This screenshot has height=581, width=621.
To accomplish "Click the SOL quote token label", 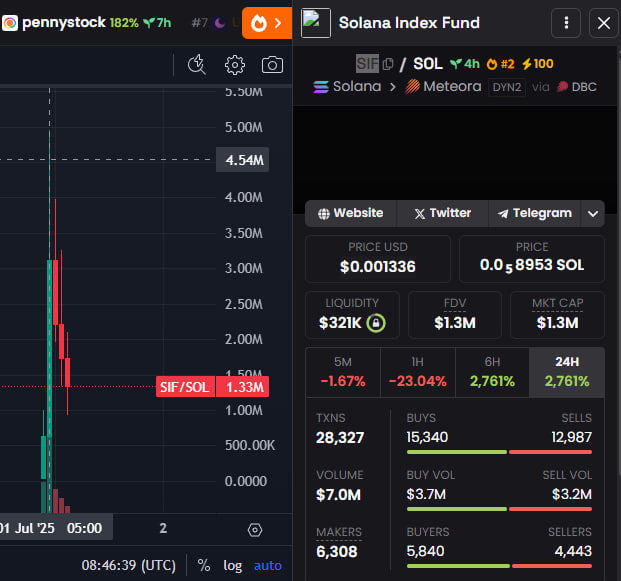I will (428, 63).
